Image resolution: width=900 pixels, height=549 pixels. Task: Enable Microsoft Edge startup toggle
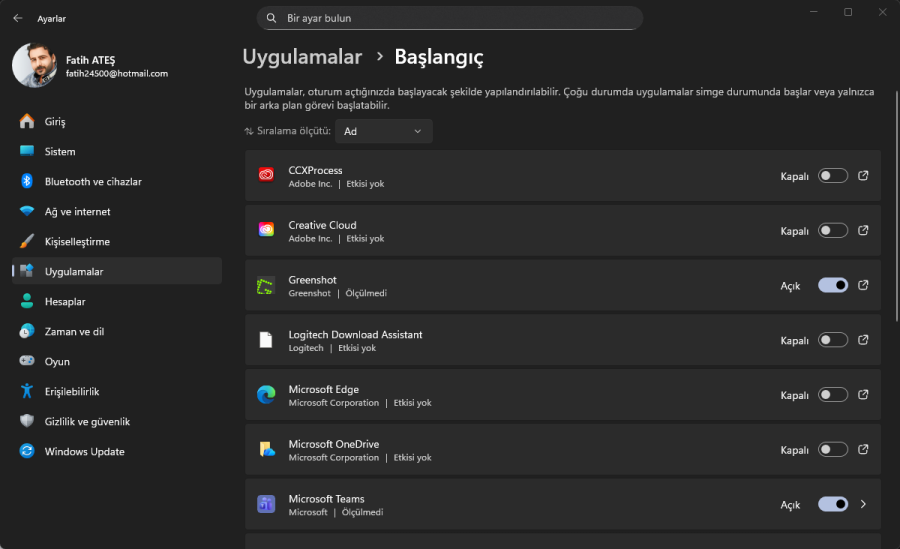(x=832, y=395)
